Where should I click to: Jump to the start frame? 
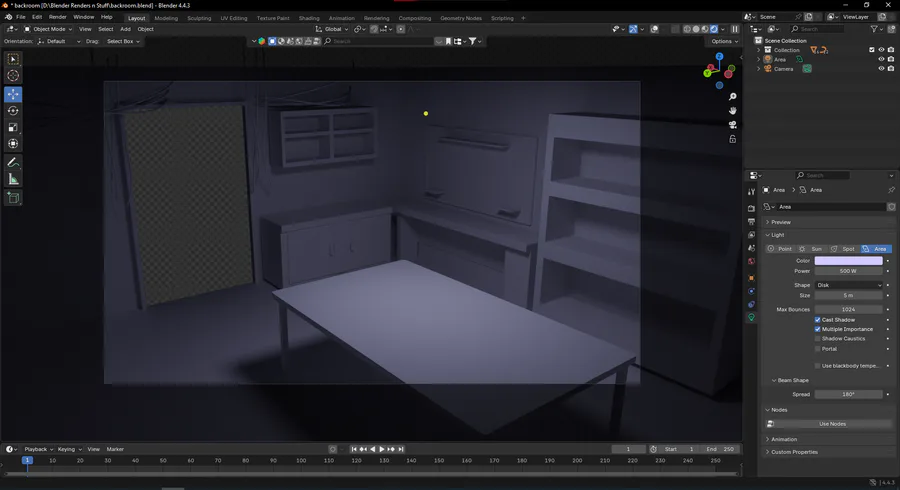(x=354, y=449)
